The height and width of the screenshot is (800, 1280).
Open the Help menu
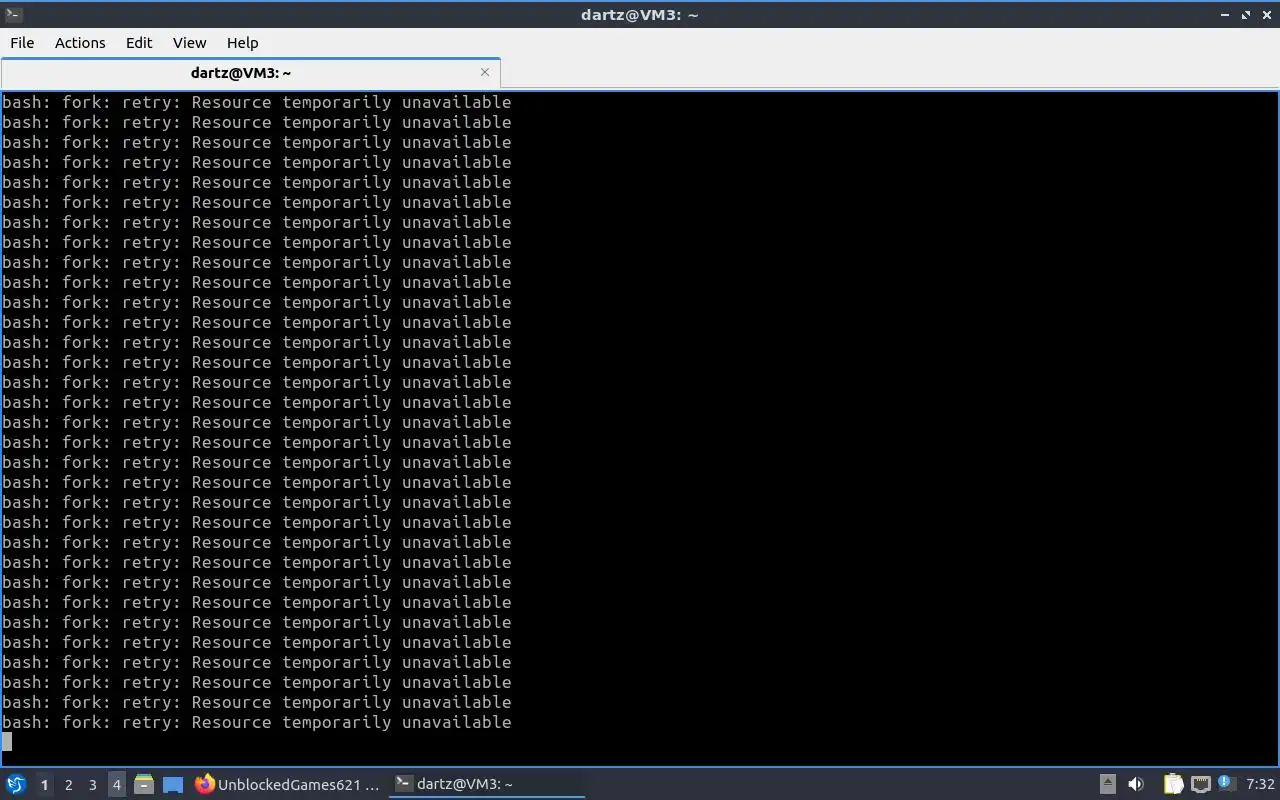pyautogui.click(x=242, y=43)
